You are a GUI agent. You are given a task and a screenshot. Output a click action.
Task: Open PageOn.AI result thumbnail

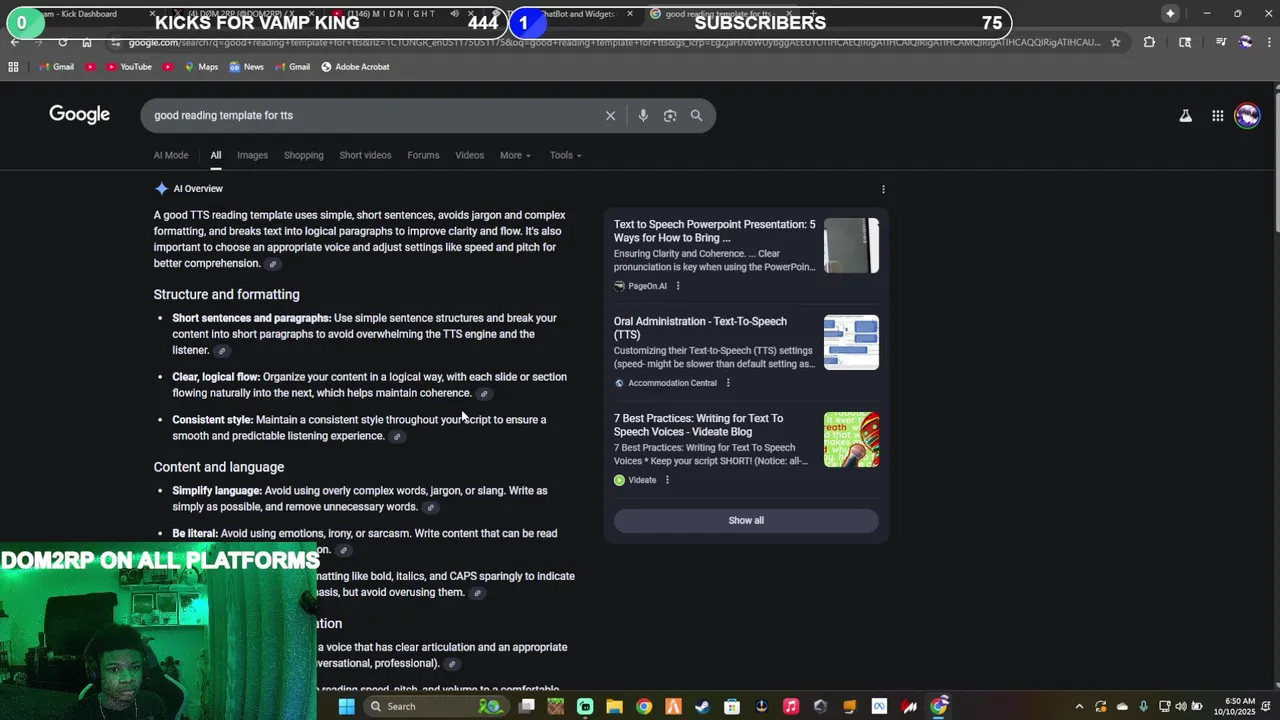(x=851, y=246)
